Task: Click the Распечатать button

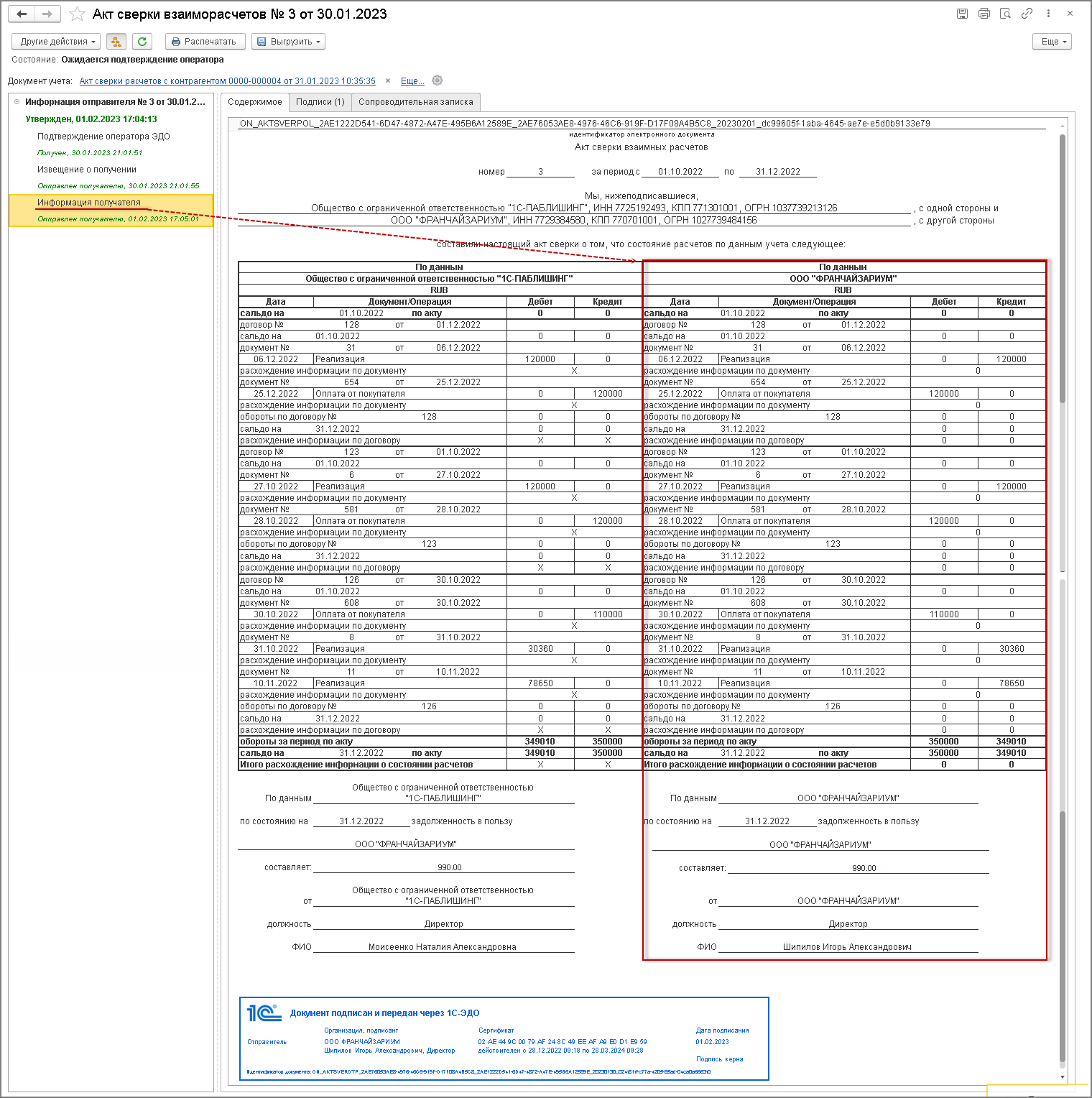Action: click(205, 42)
